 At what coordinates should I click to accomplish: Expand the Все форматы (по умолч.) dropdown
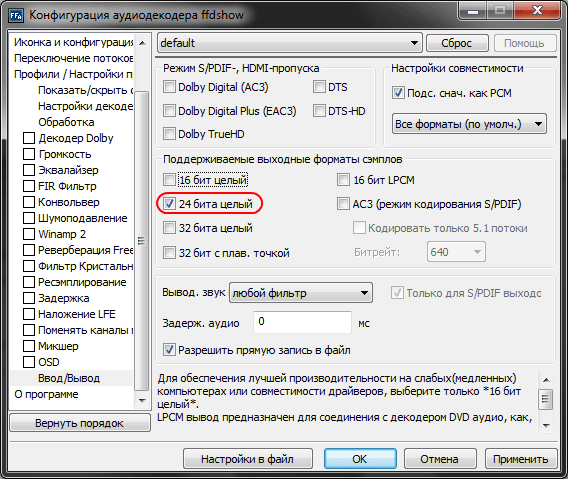click(469, 124)
